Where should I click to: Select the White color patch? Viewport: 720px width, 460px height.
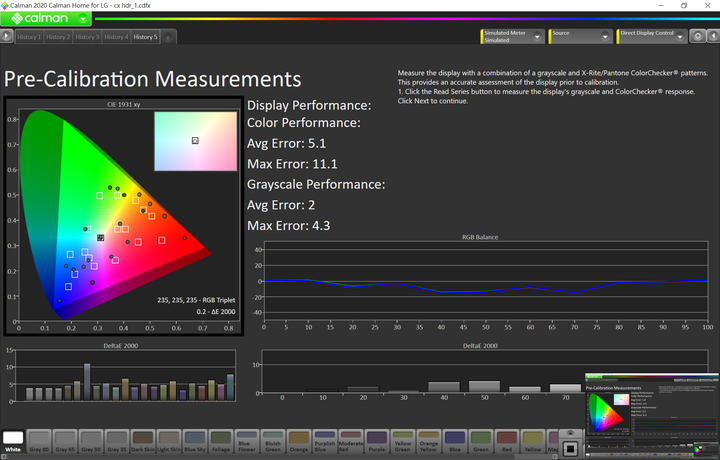pyautogui.click(x=13, y=442)
